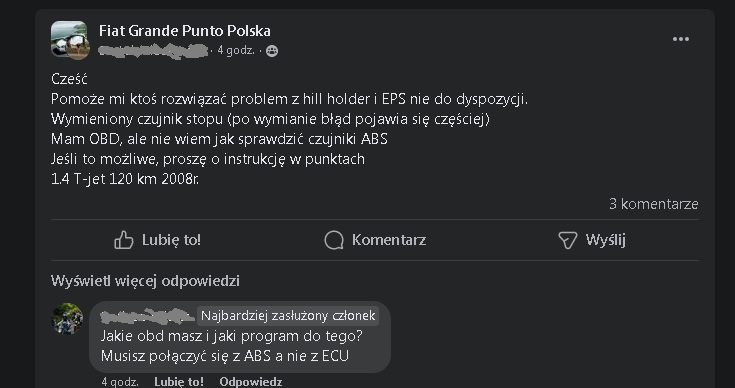Click the comment's 4 godz. timestamp
The width and height of the screenshot is (735, 388).
click(120, 382)
